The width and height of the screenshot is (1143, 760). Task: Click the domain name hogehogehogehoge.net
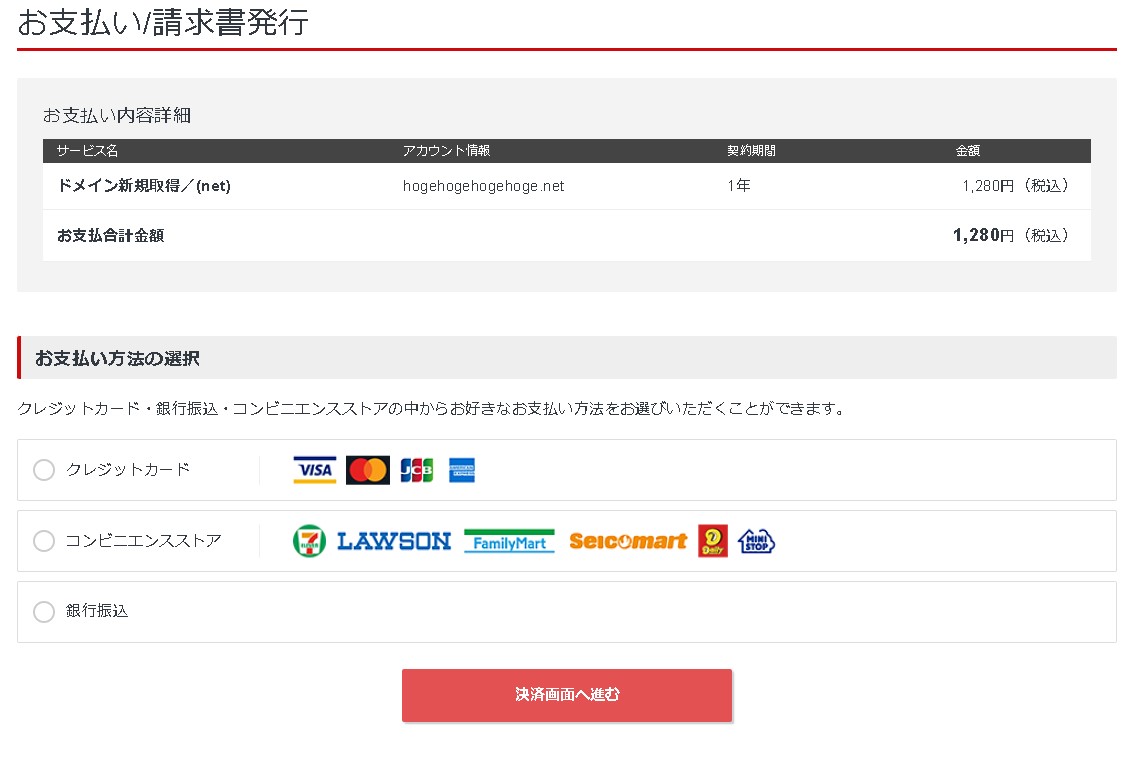483,186
